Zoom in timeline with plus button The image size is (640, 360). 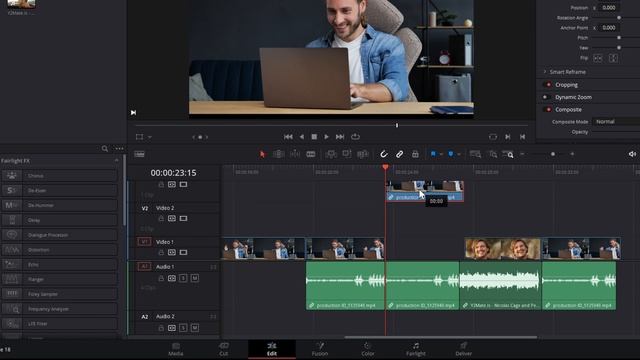pyautogui.click(x=572, y=154)
